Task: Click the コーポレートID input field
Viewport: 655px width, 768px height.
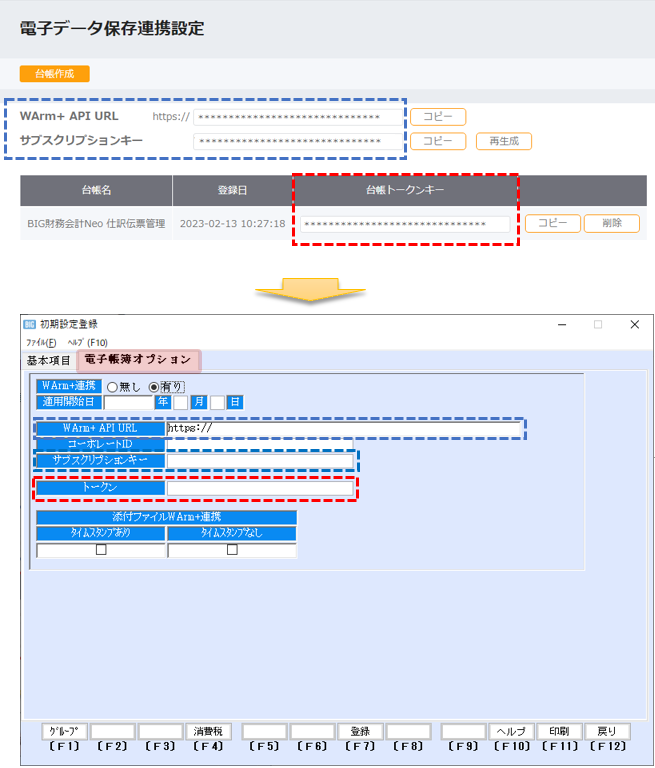Action: 260,444
